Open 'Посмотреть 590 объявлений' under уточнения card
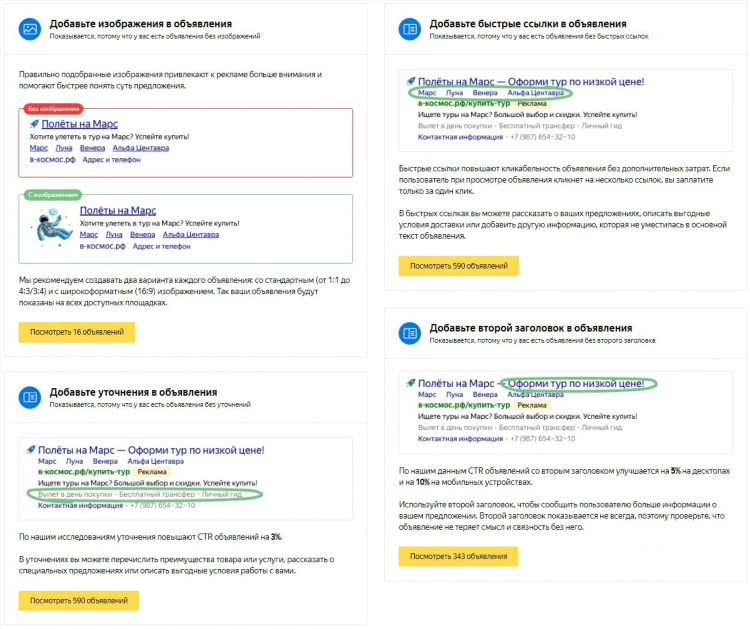Viewport: 750px width, 629px height. (79, 601)
